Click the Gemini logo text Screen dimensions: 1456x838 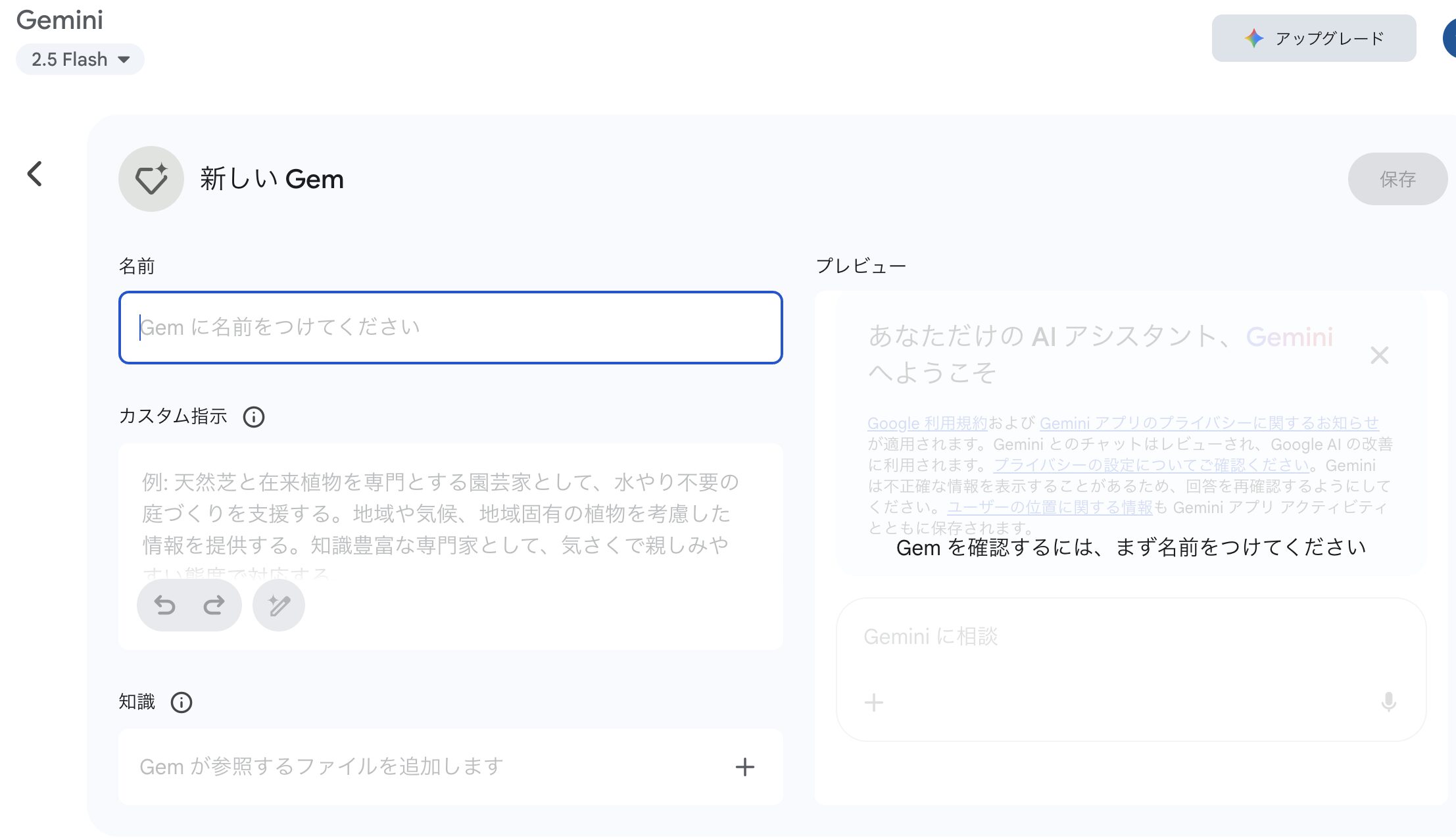[60, 20]
